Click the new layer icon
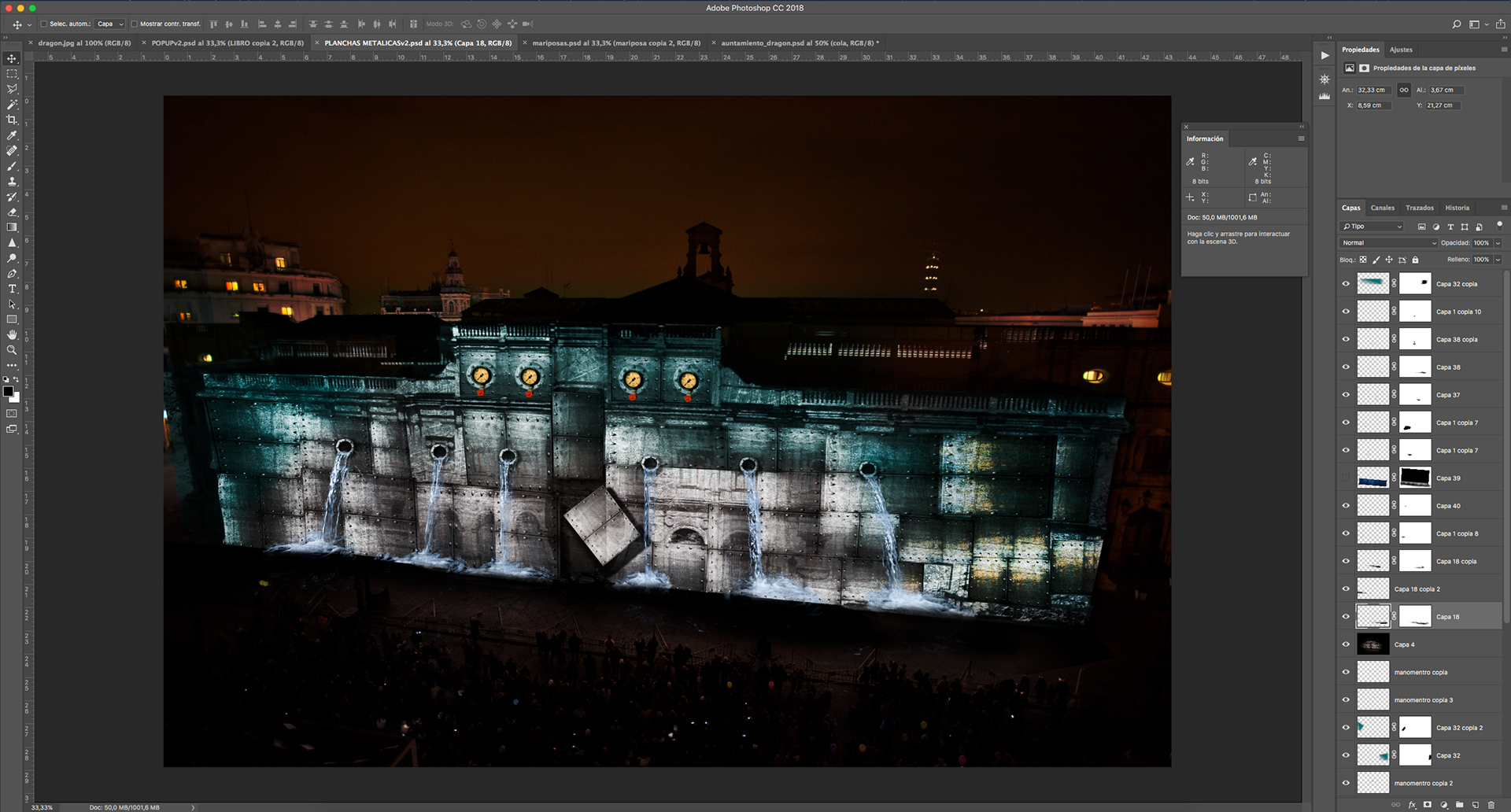This screenshot has height=812, width=1511. (1476, 805)
